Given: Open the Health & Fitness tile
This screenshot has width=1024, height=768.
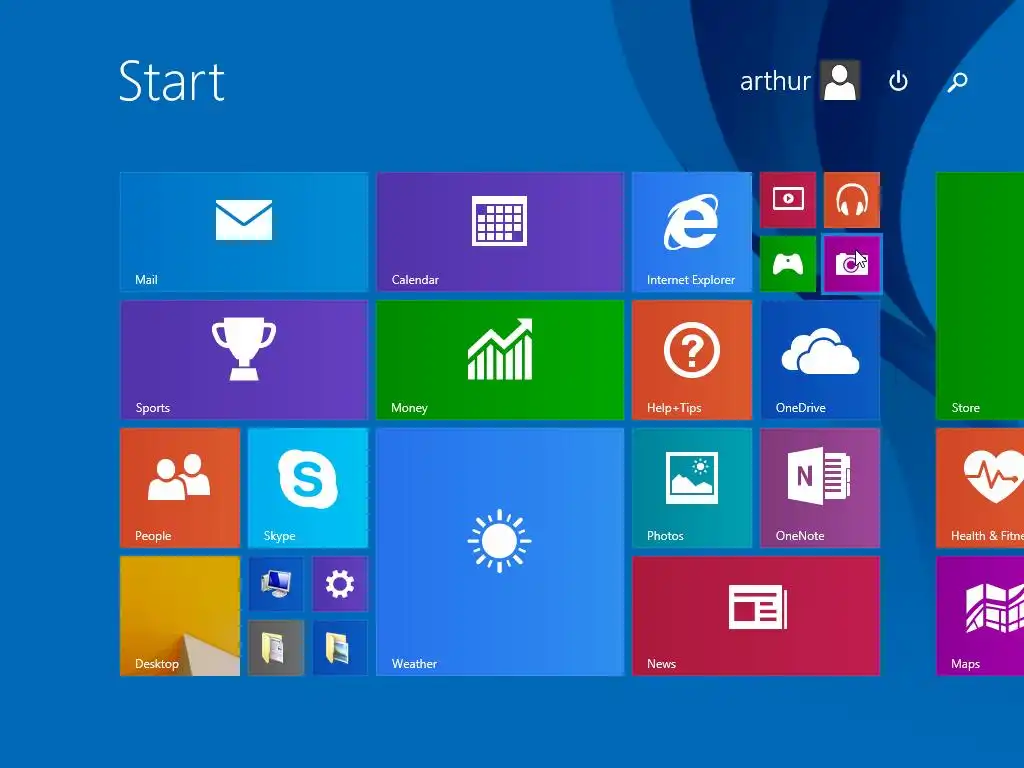Looking at the screenshot, I should click(x=980, y=488).
